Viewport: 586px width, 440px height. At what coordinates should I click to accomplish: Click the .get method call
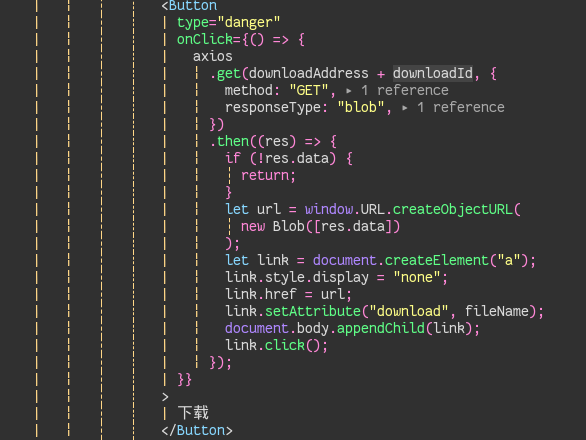click(x=225, y=73)
